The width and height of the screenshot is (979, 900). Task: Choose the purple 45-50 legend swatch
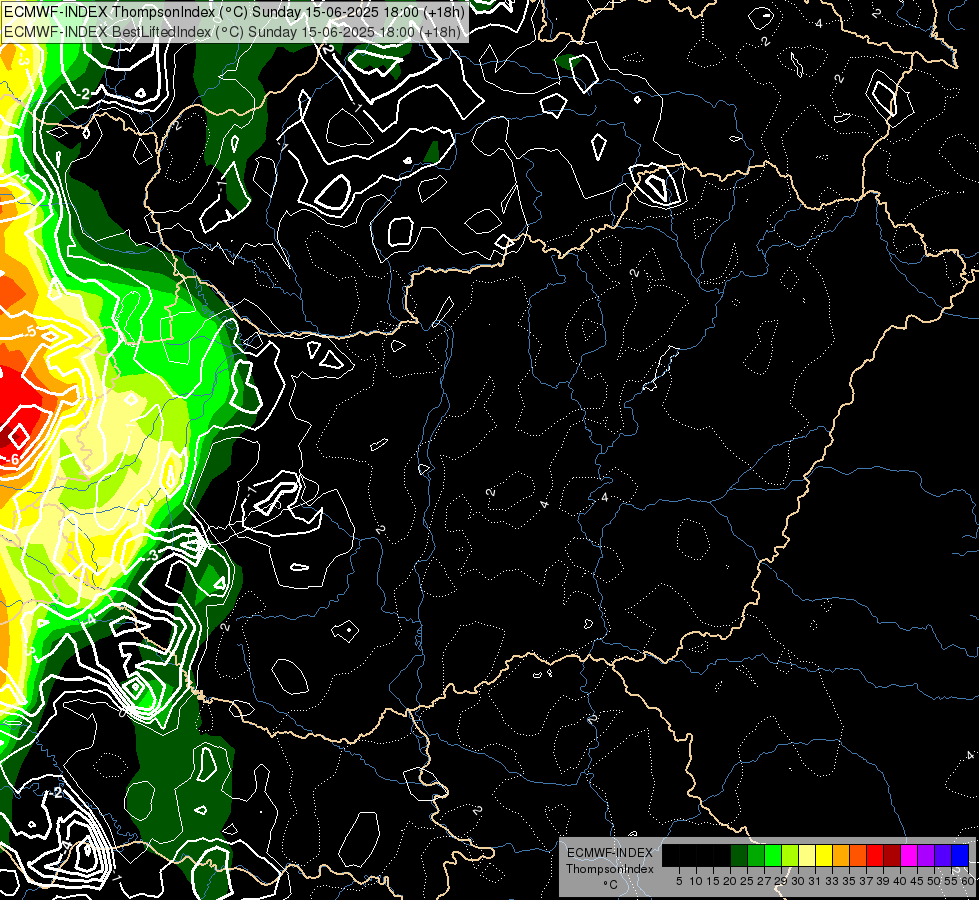tap(926, 855)
